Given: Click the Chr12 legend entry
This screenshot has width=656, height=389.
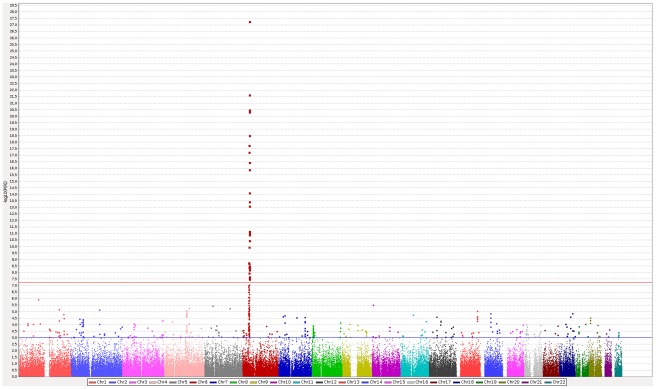Looking at the screenshot, I should (326, 382).
